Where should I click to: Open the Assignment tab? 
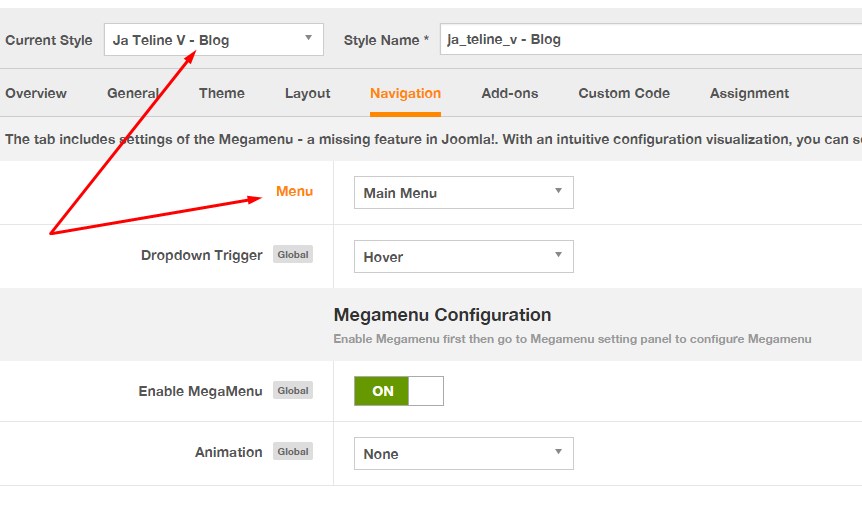[749, 93]
